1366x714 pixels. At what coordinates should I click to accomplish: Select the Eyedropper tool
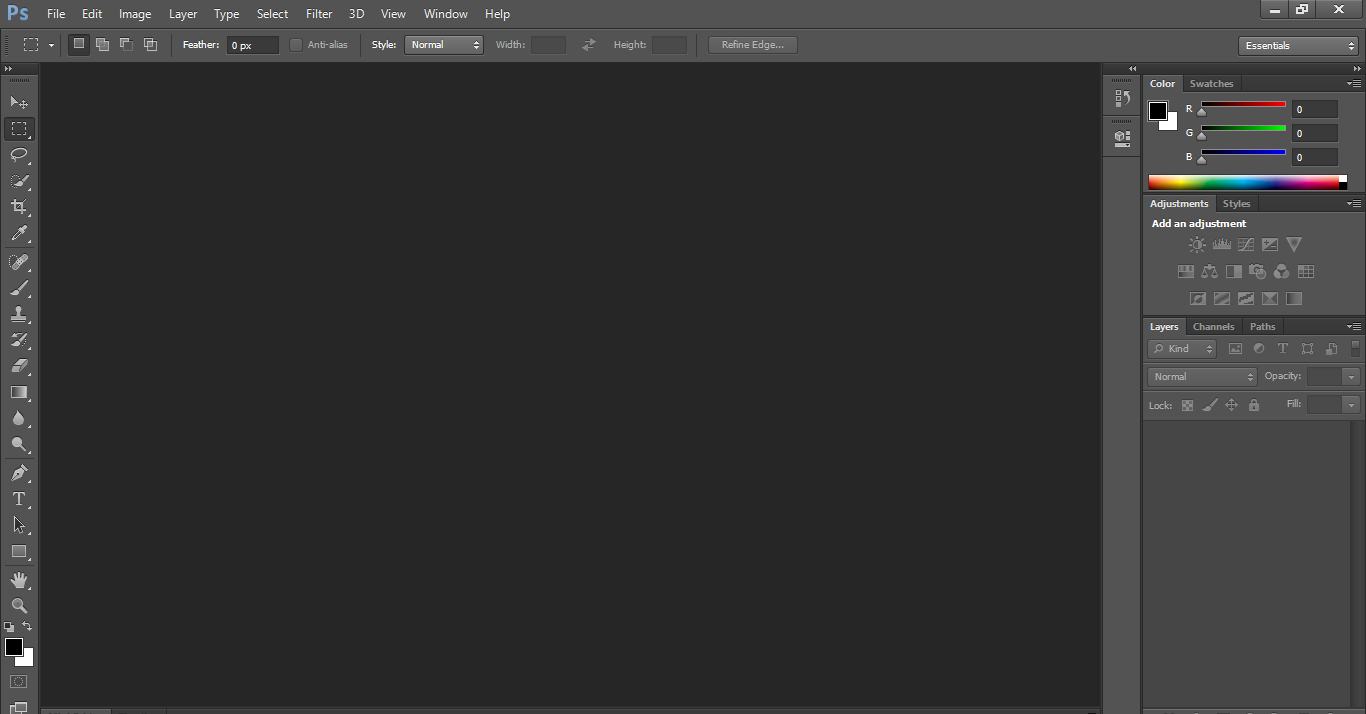pos(19,233)
